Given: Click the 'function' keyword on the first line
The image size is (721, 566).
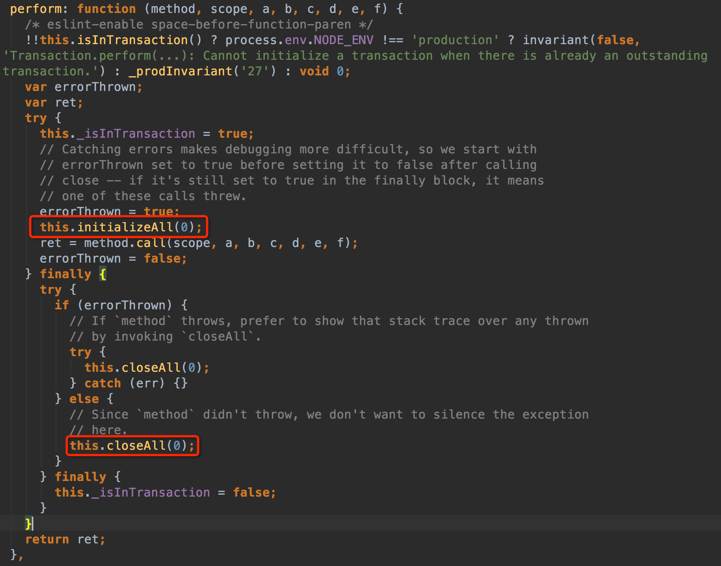Looking at the screenshot, I should tap(106, 9).
